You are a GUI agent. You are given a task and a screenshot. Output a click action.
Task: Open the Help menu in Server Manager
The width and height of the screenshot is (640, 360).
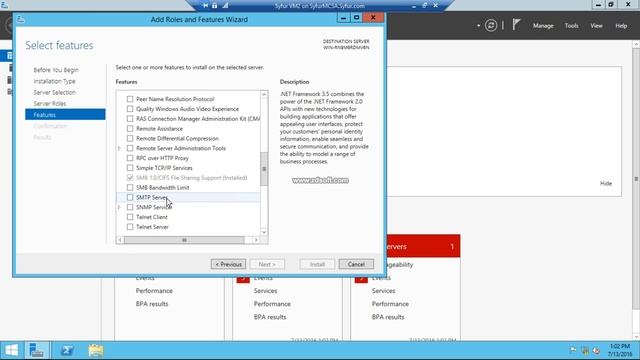tap(621, 26)
